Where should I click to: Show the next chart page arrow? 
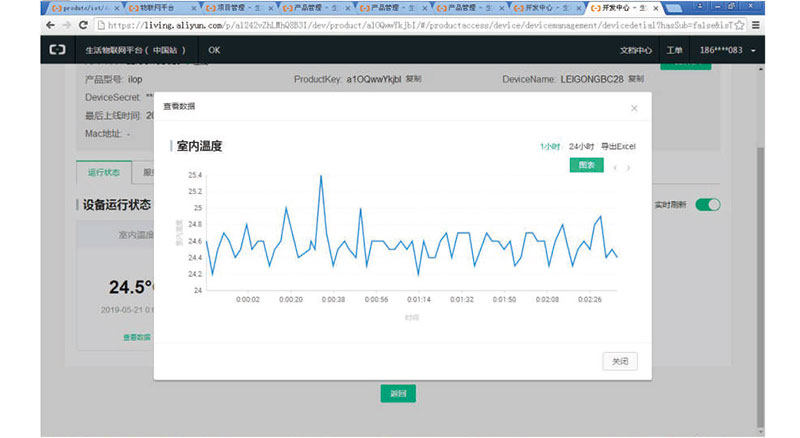[x=629, y=167]
